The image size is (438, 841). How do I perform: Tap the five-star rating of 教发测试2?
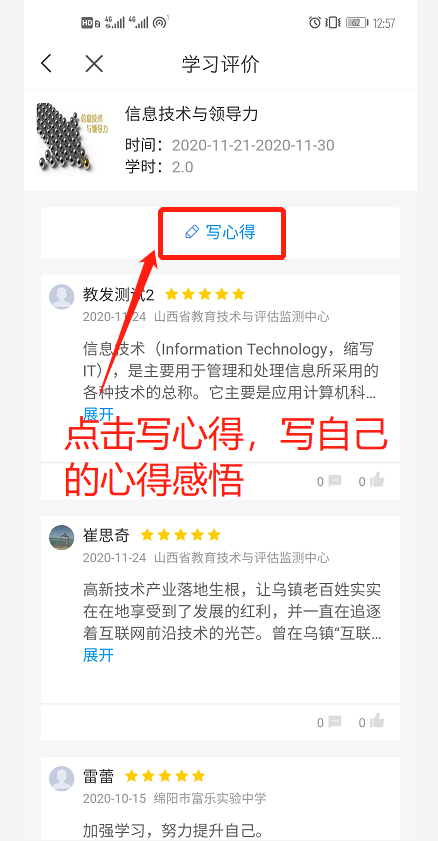pos(205,294)
